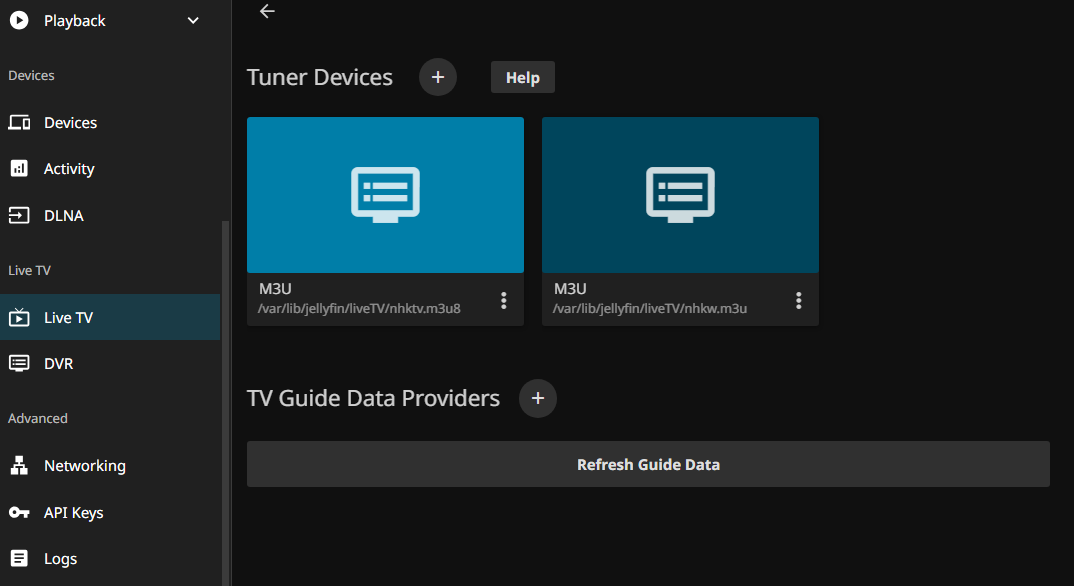Image resolution: width=1074 pixels, height=586 pixels.
Task: Open the Playback menu group
Action: pos(75,21)
